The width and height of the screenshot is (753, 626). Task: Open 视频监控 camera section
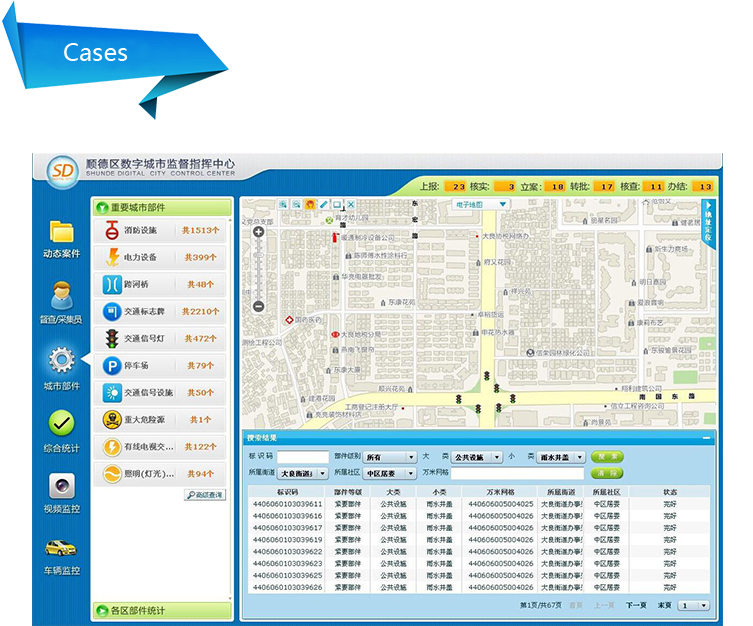62,493
